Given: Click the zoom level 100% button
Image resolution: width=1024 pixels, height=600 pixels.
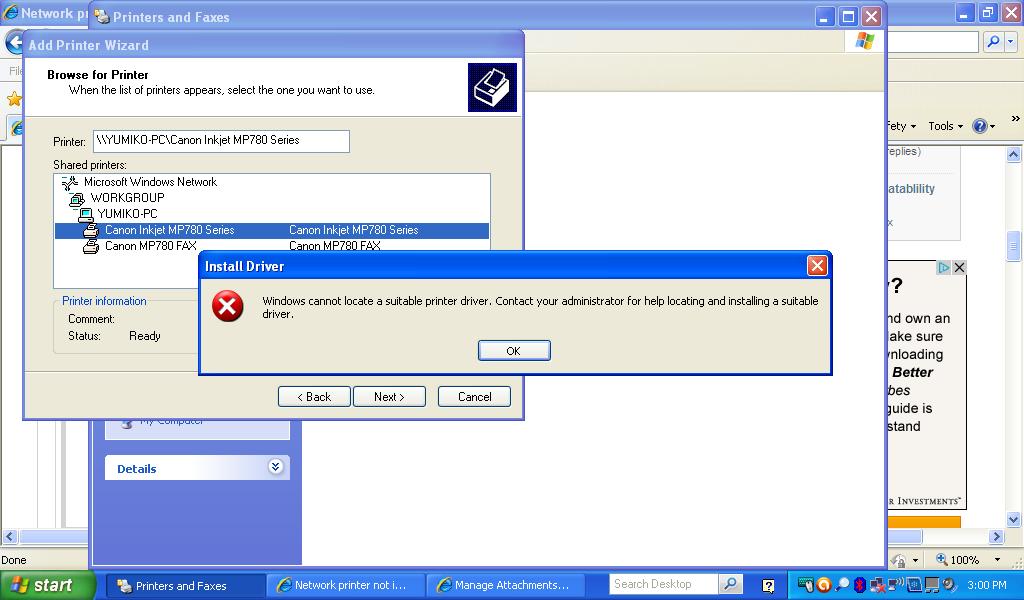Looking at the screenshot, I should tap(957, 560).
